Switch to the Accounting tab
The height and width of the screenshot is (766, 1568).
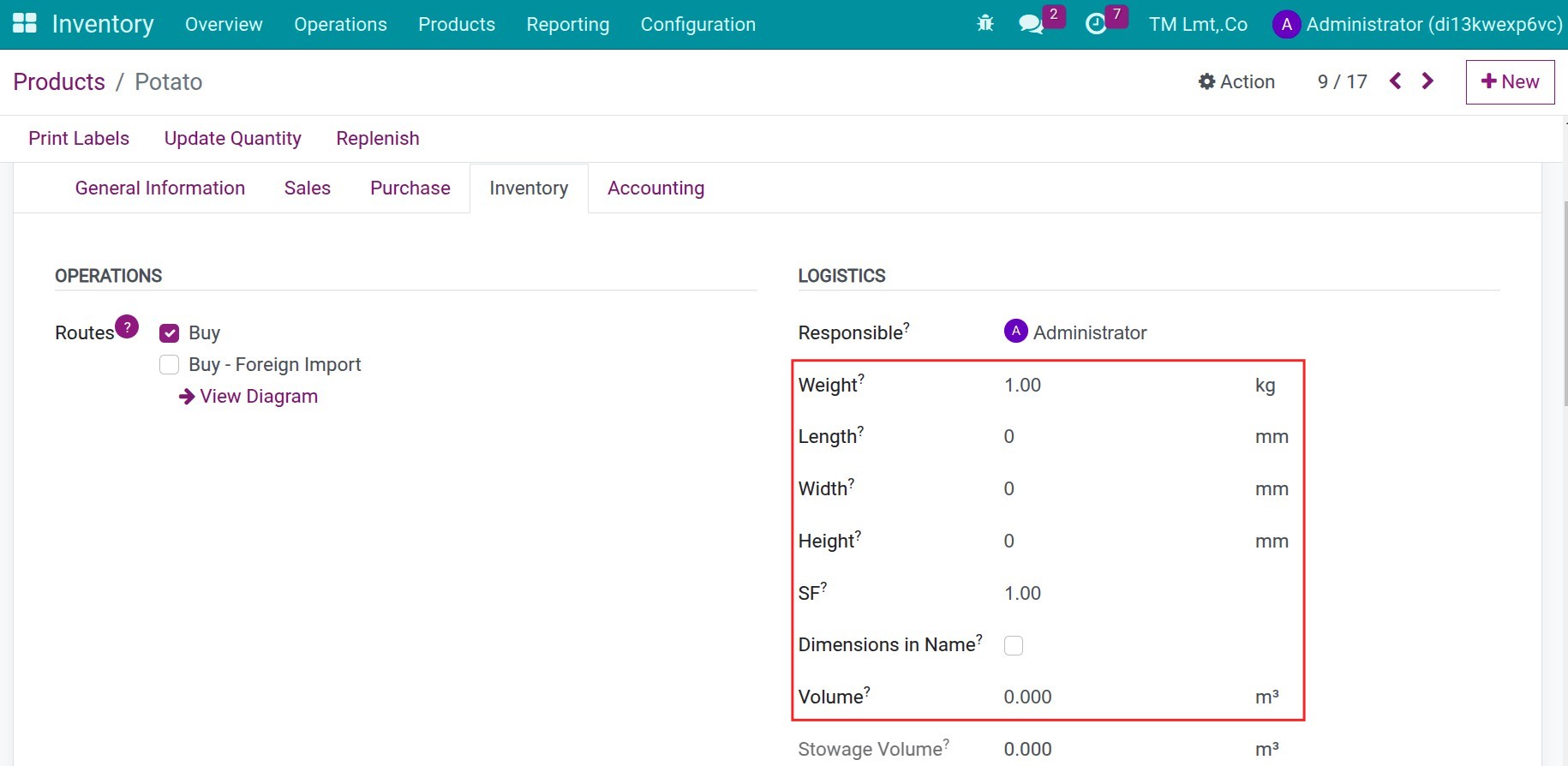(x=656, y=188)
